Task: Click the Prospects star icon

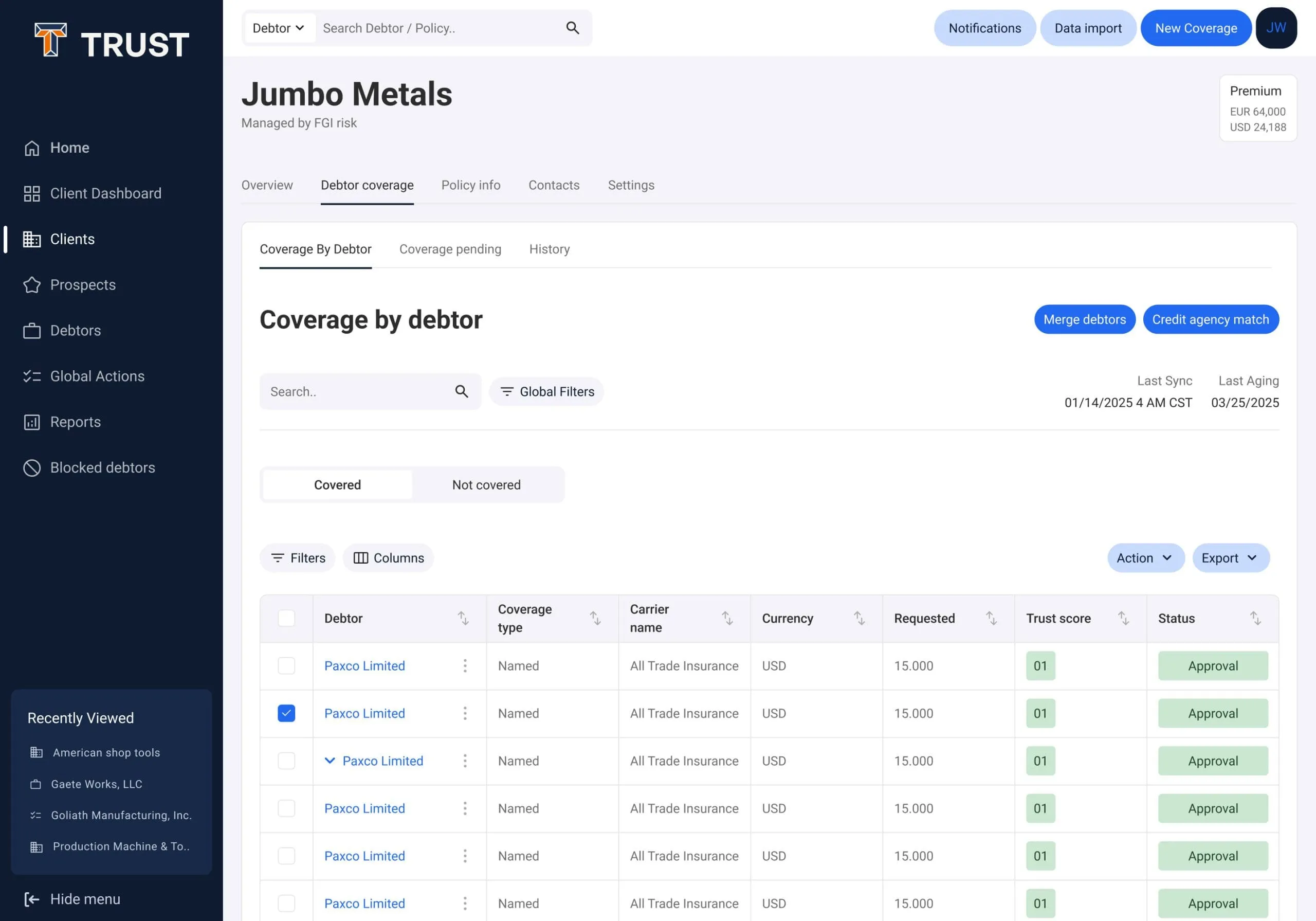Action: 31,285
